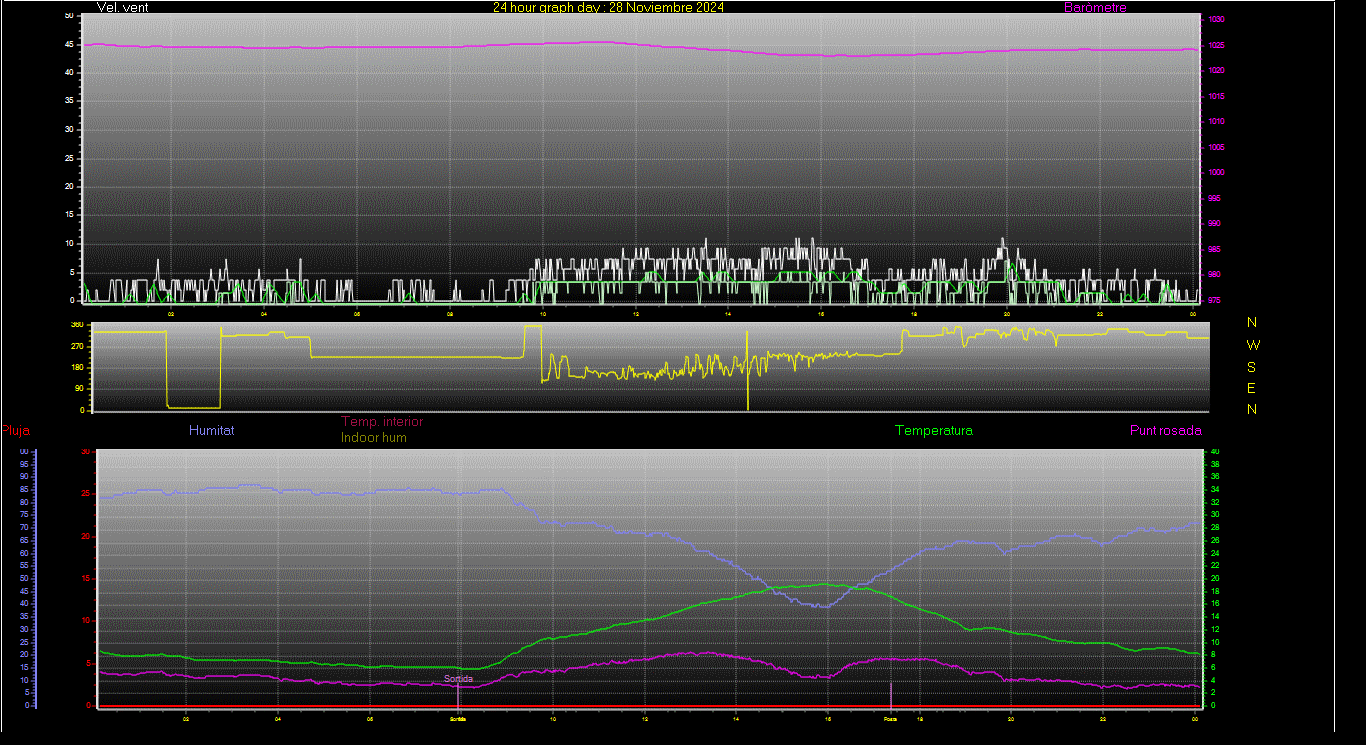Click the '360' value on wind direction axis
Viewport: 1366px width, 745px height.
(76, 325)
